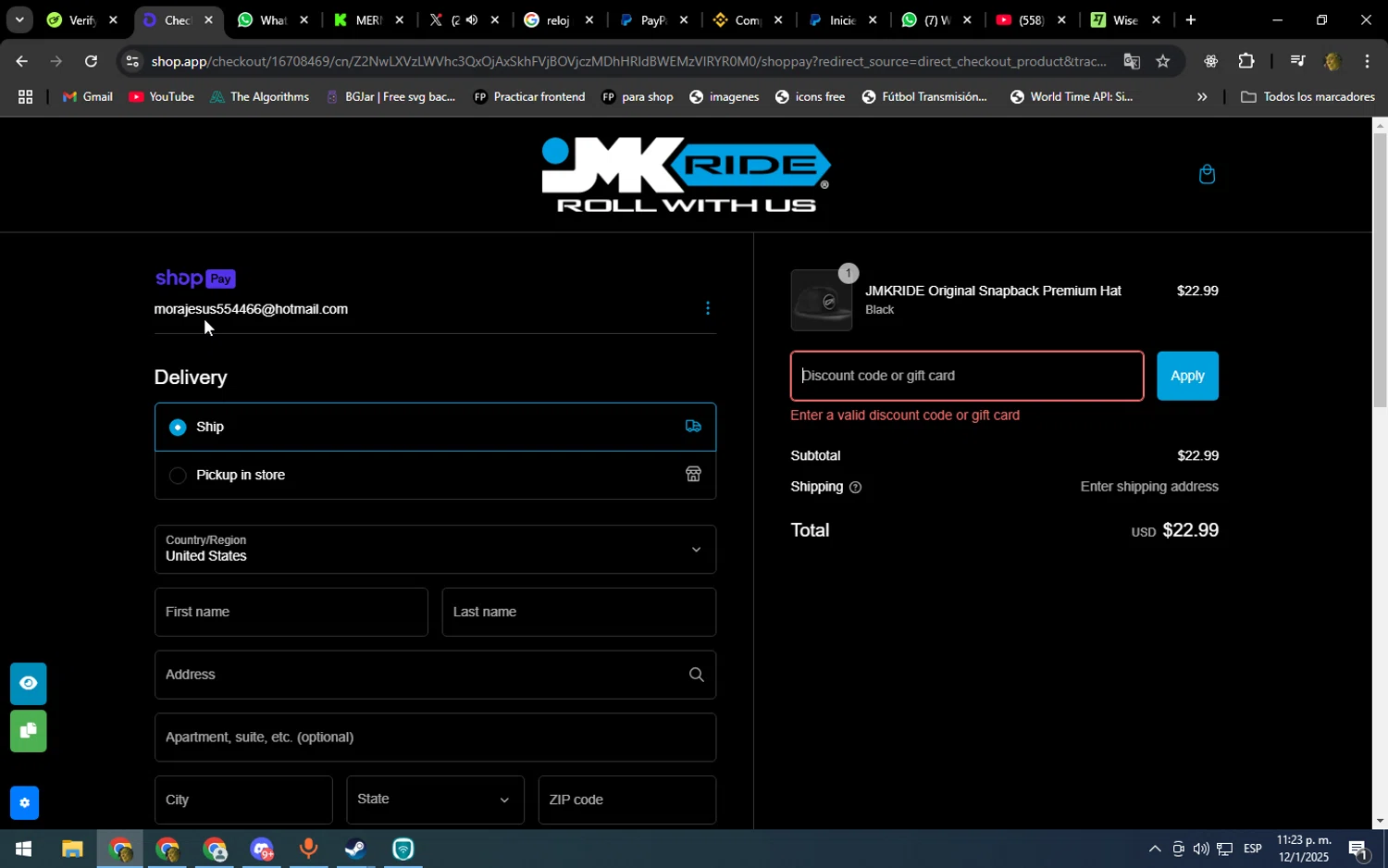Click the Last name field

click(x=578, y=612)
